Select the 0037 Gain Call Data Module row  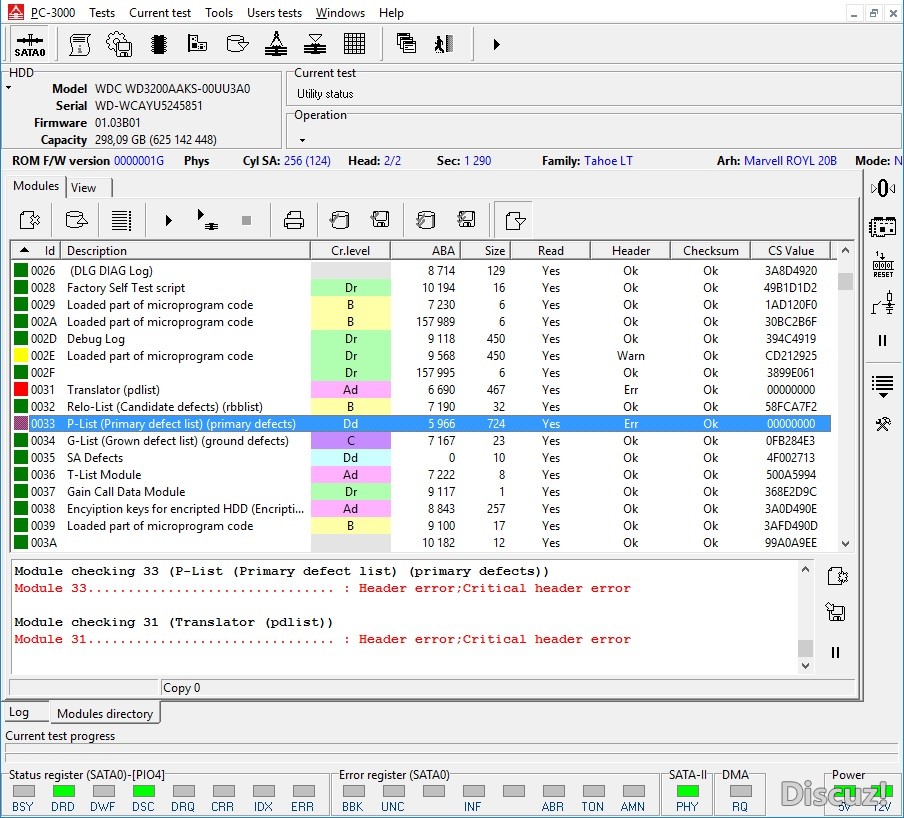421,492
